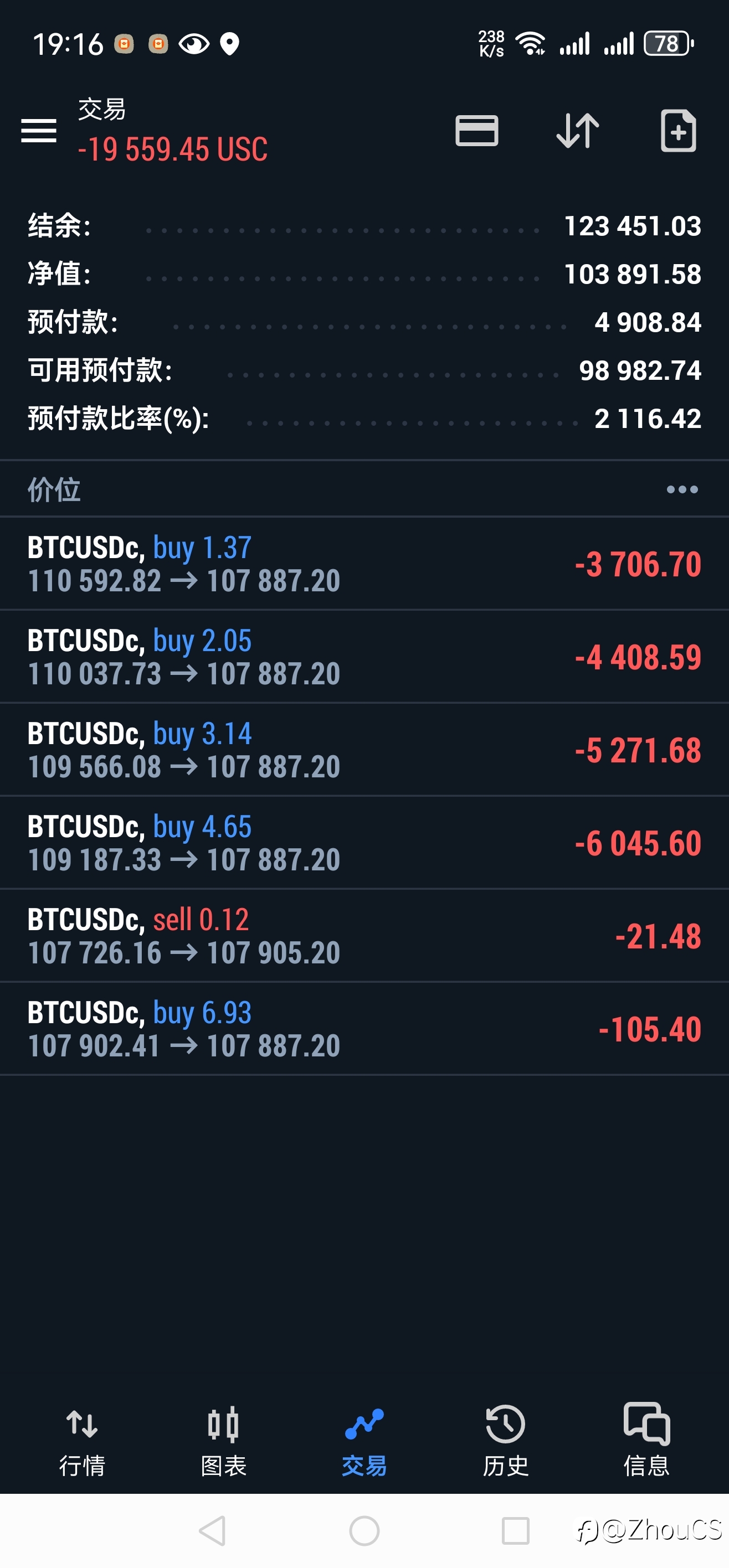This screenshot has width=729, height=1568.
Task: Open the 历史 history tab
Action: [x=506, y=1440]
